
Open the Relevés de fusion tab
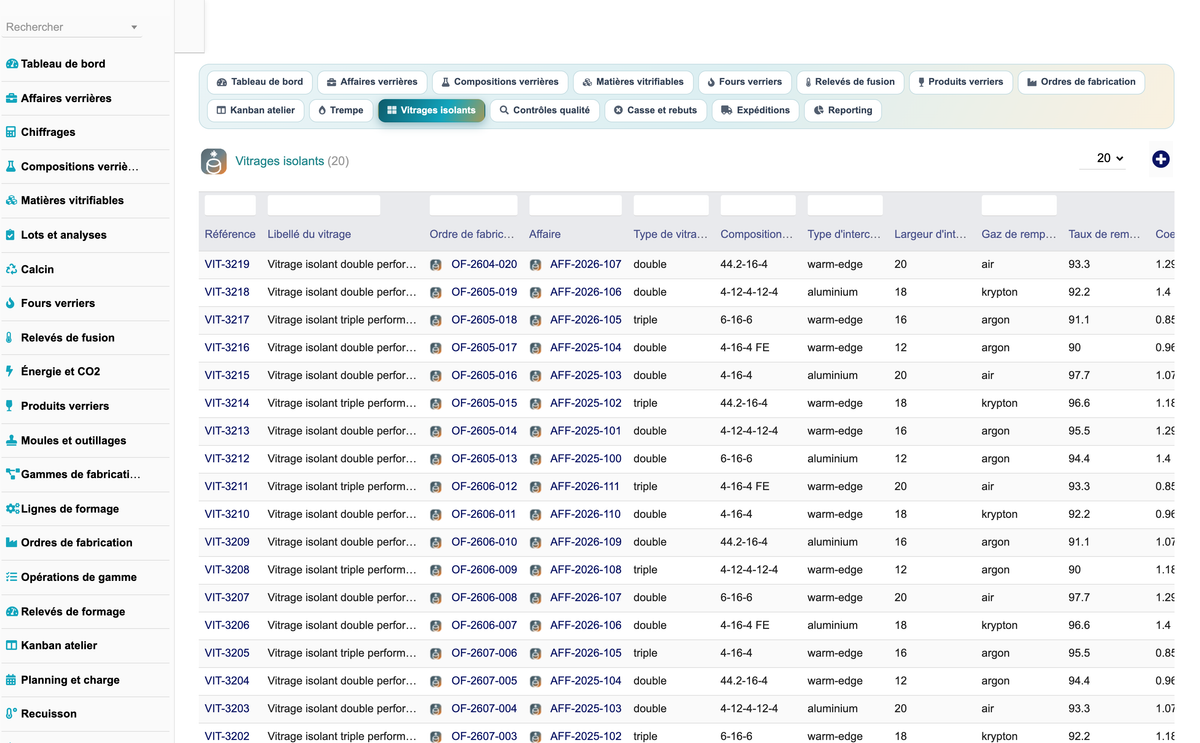pos(850,82)
